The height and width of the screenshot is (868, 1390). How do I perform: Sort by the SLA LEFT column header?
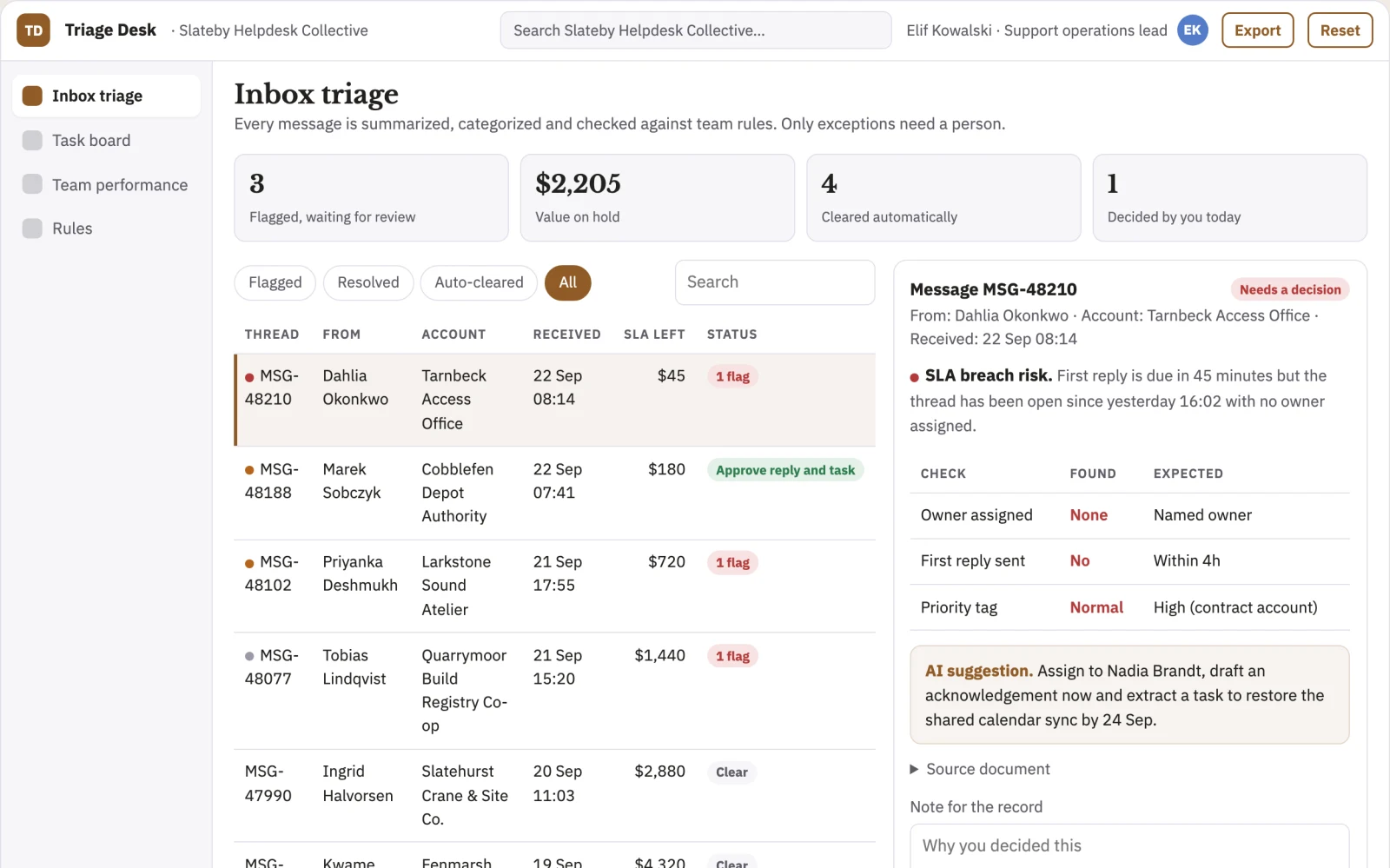point(654,335)
